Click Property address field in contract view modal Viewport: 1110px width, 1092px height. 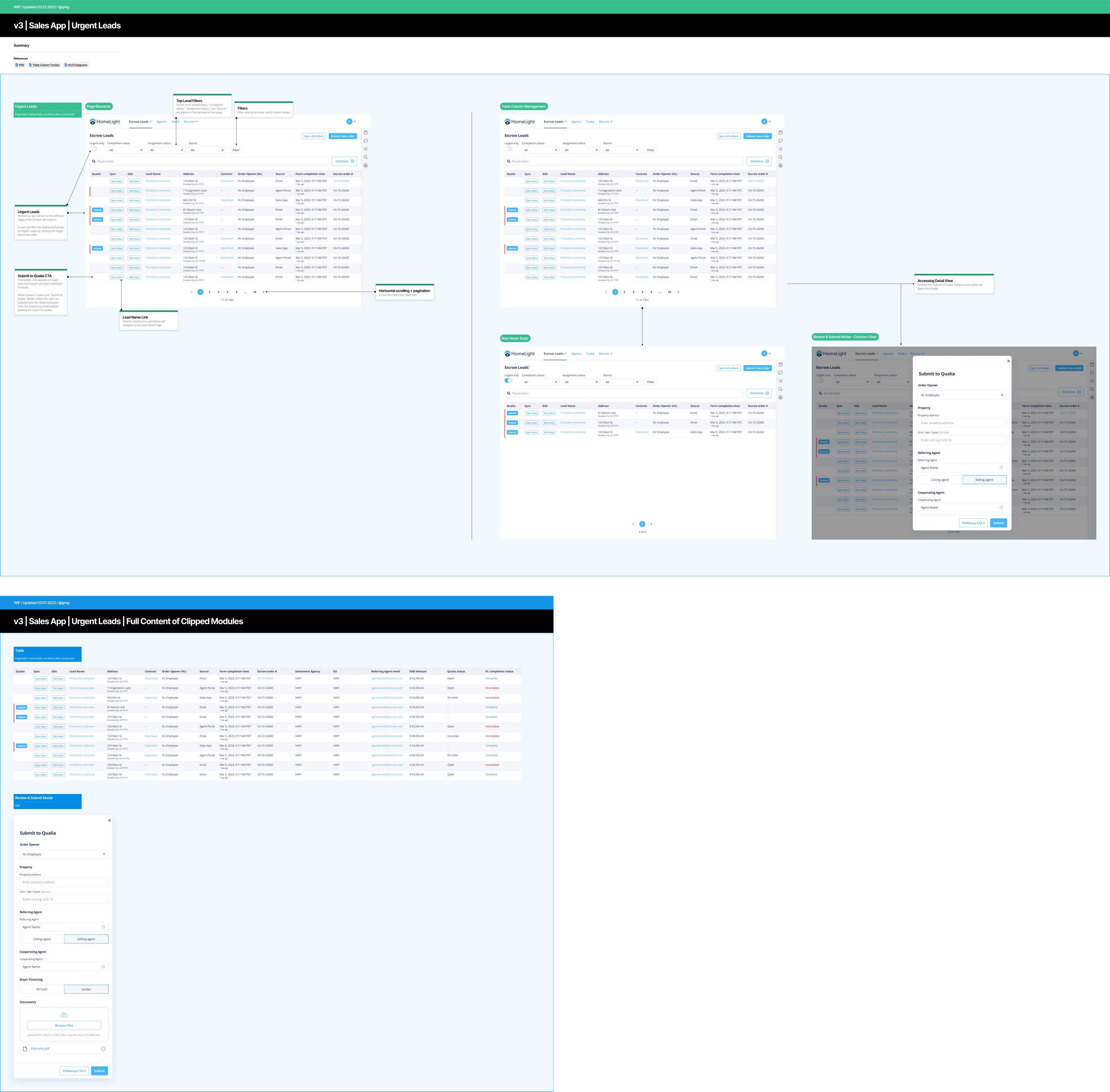(962, 423)
